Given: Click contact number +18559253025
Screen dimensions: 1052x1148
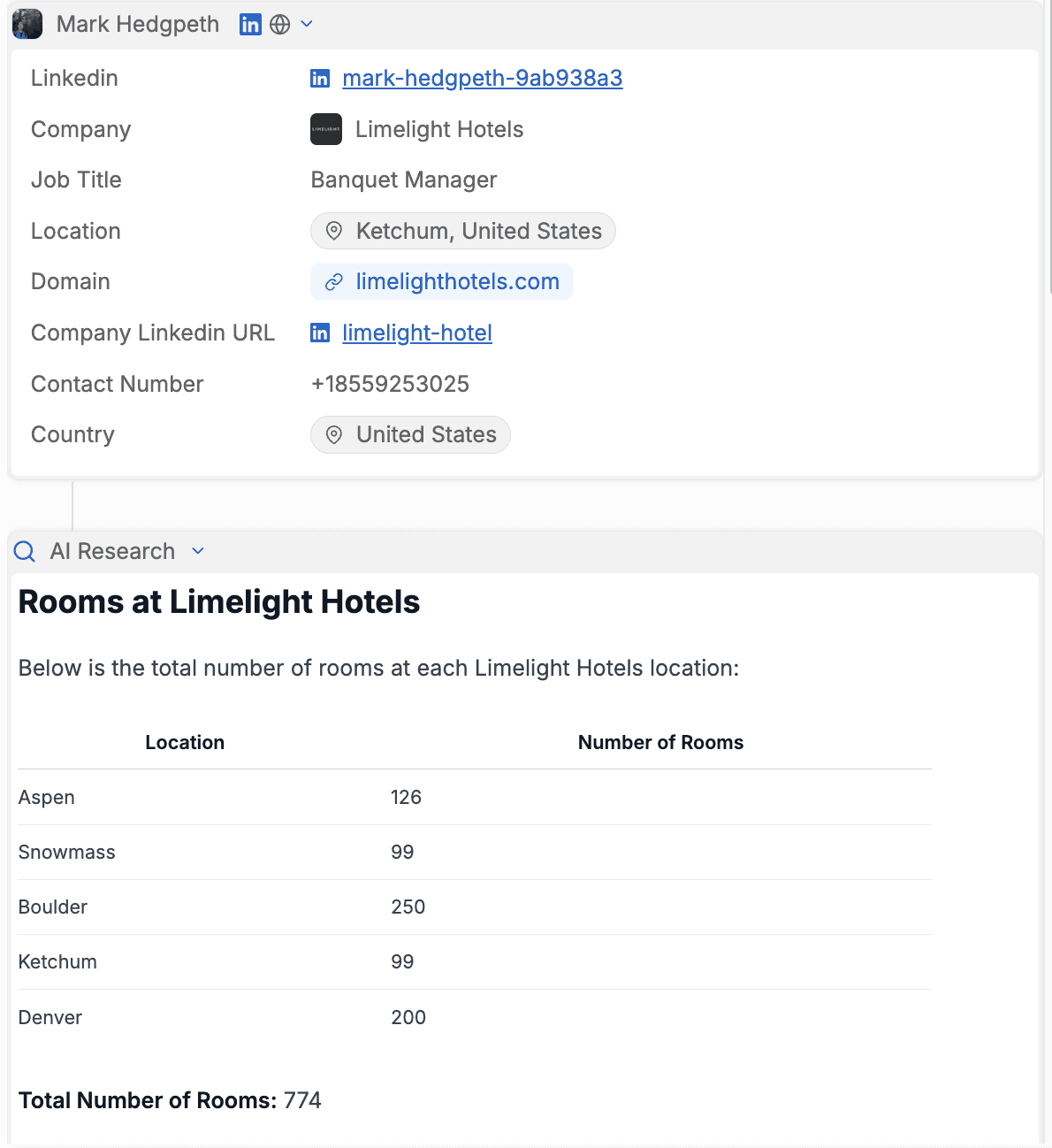Looking at the screenshot, I should pyautogui.click(x=390, y=384).
